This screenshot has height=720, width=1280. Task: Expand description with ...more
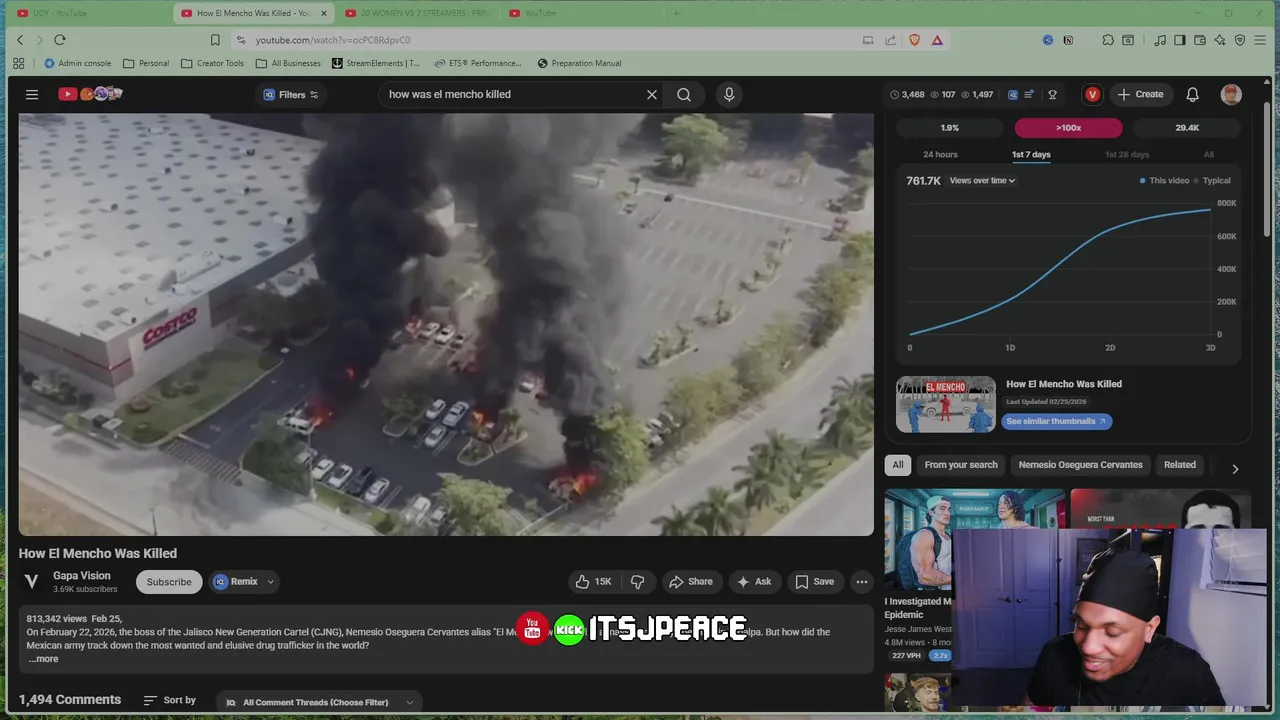pyautogui.click(x=43, y=659)
